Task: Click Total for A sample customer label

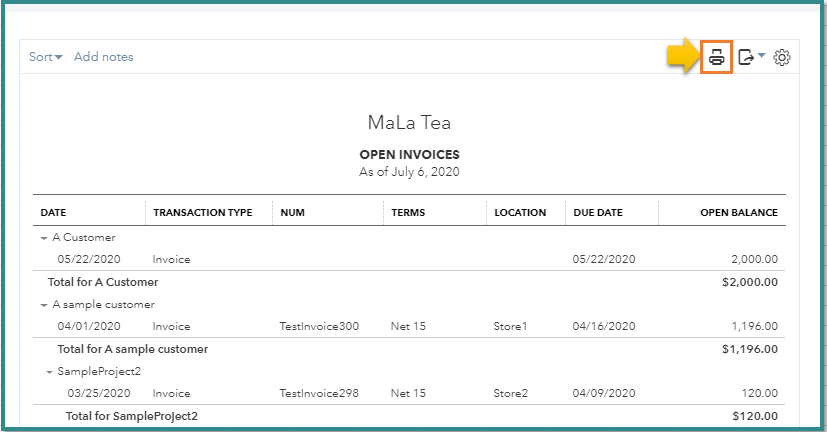Action: pyautogui.click(x=132, y=349)
